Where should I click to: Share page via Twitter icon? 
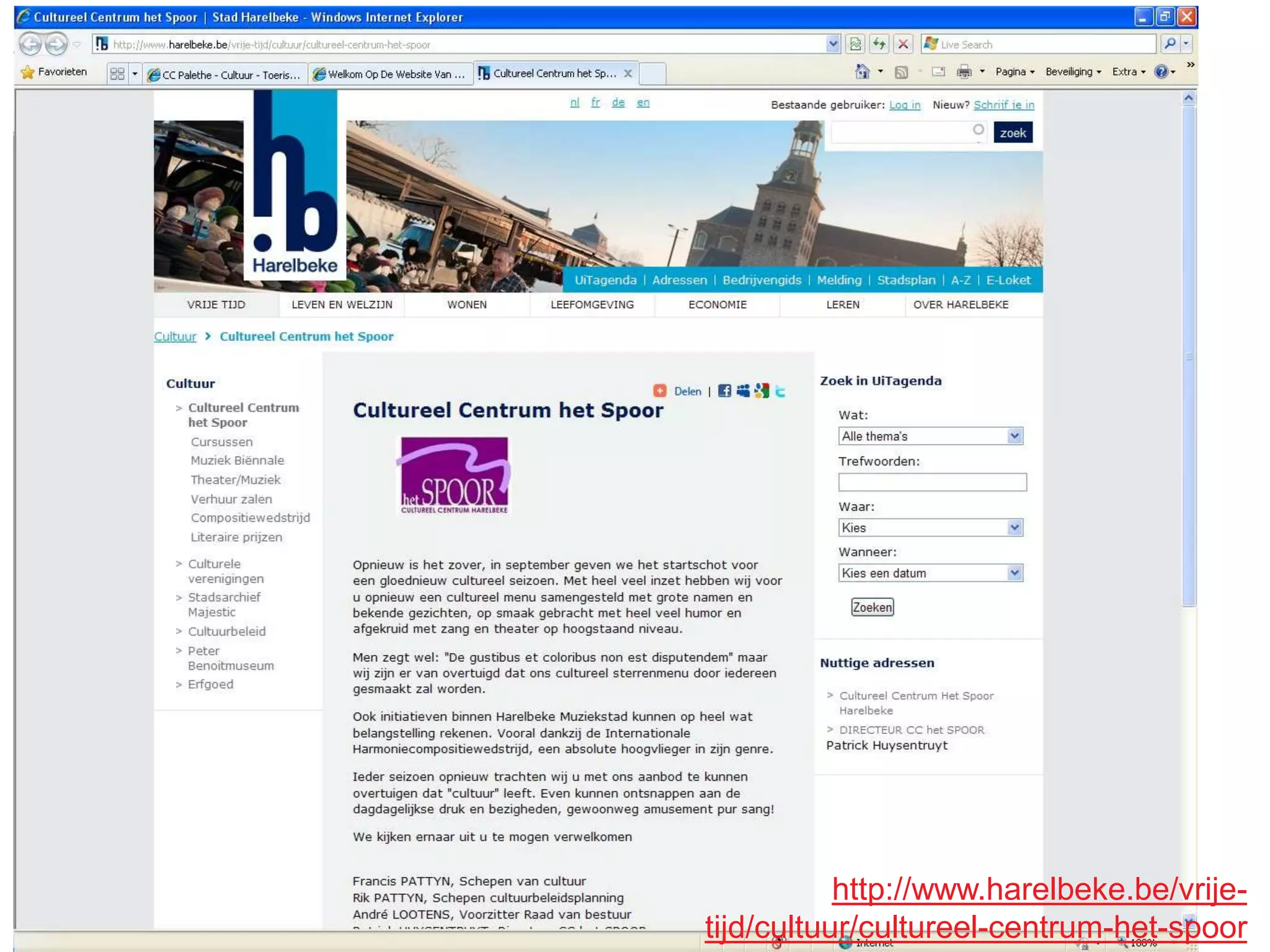click(781, 391)
